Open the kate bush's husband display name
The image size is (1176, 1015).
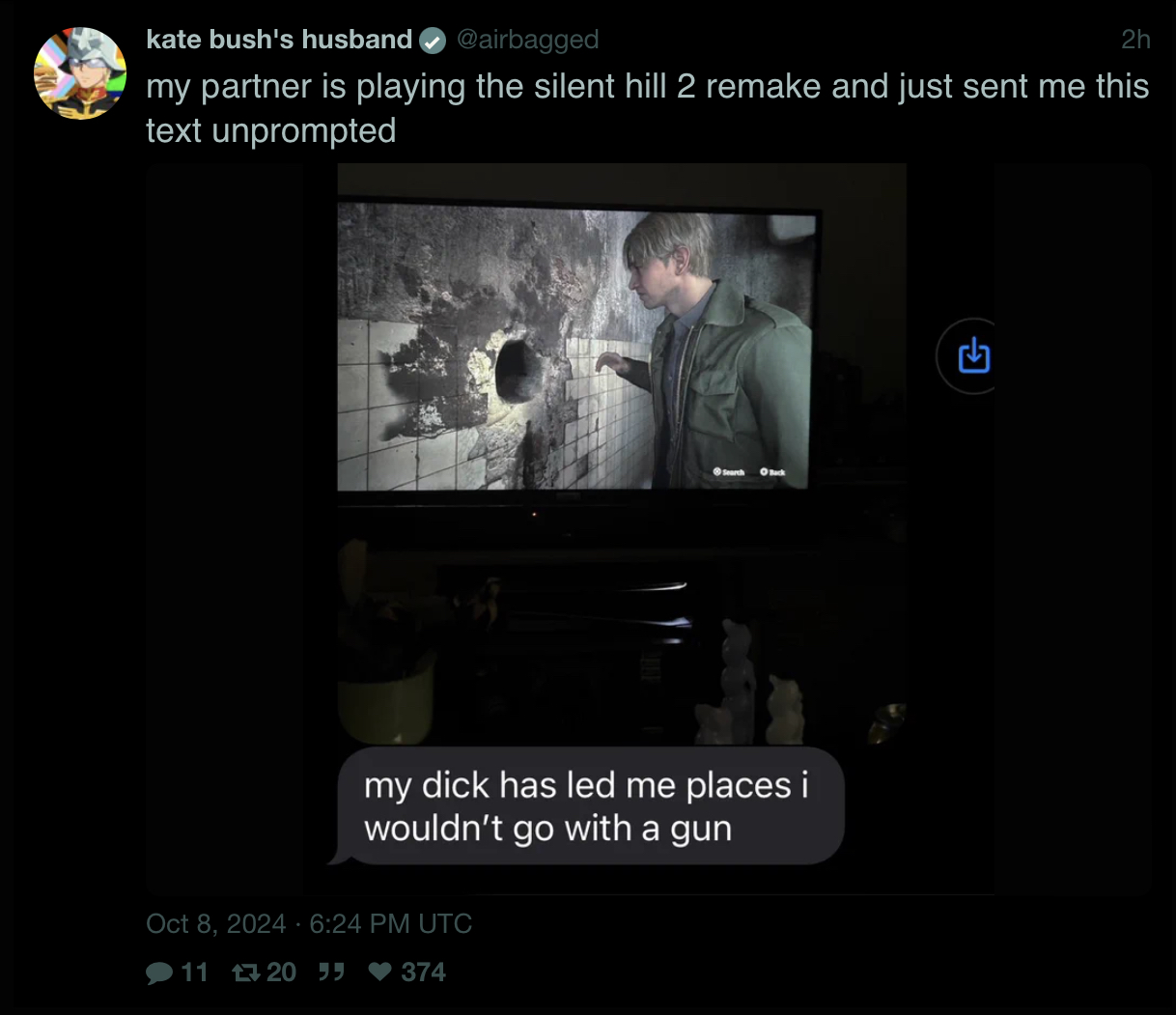point(279,40)
